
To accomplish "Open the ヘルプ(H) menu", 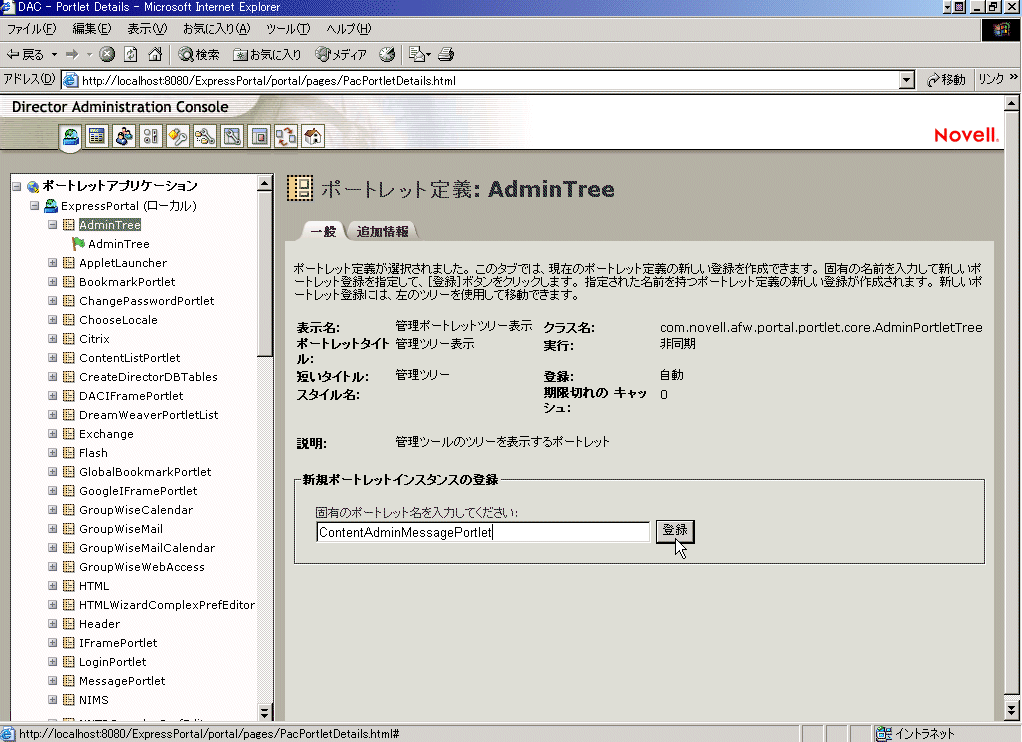I will pyautogui.click(x=349, y=29).
